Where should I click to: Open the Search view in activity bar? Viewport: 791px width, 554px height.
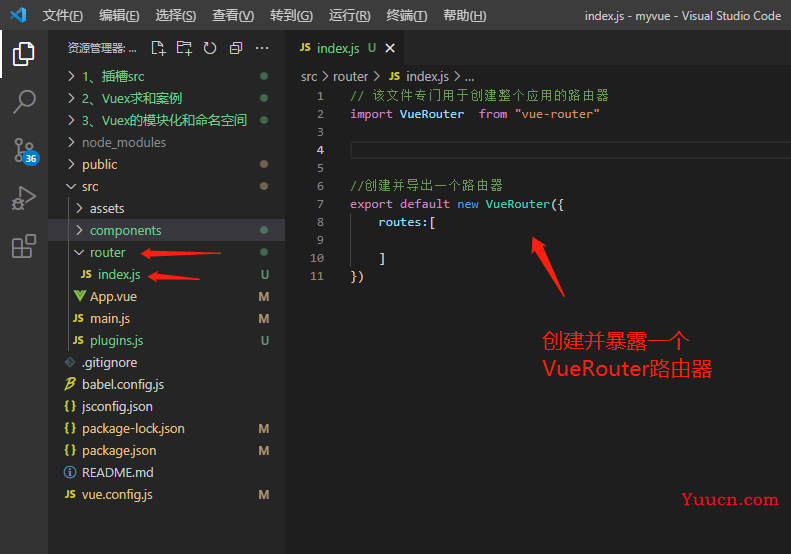(x=23, y=102)
